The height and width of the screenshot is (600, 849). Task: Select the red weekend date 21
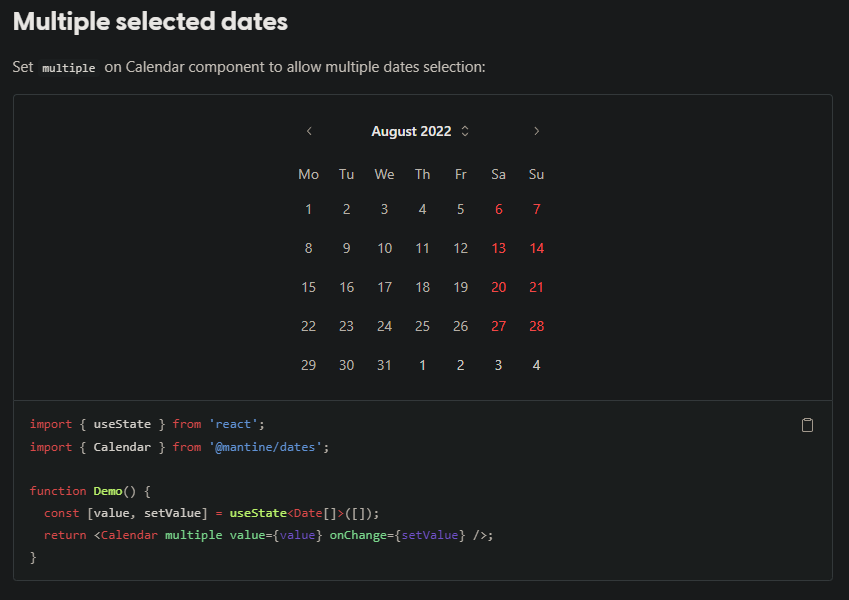[x=537, y=287]
